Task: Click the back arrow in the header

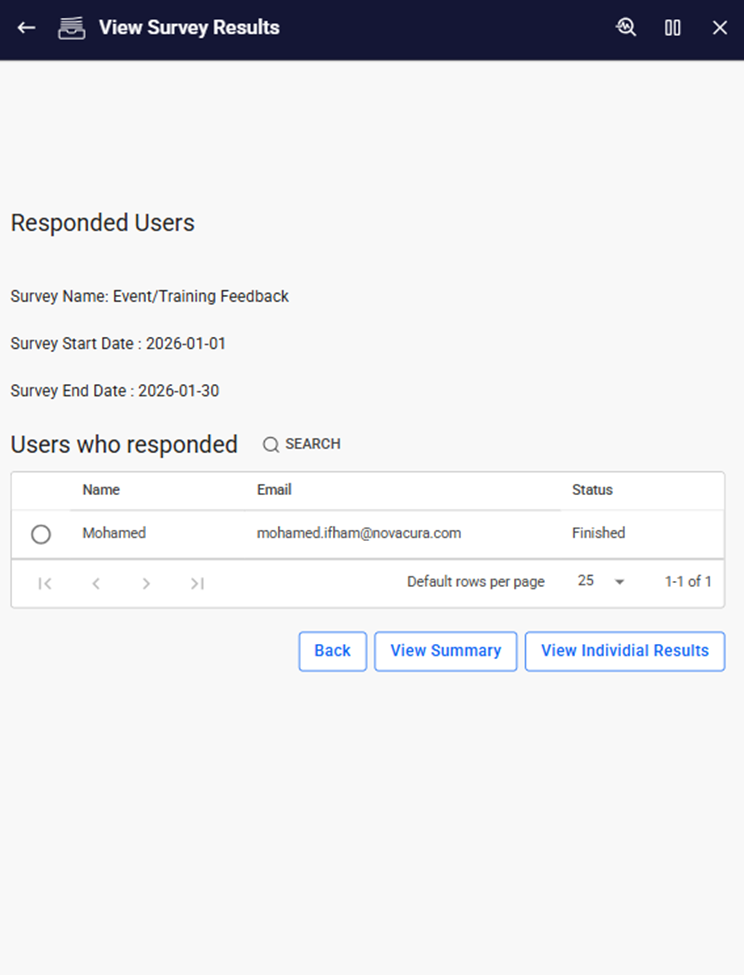Action: pos(26,28)
